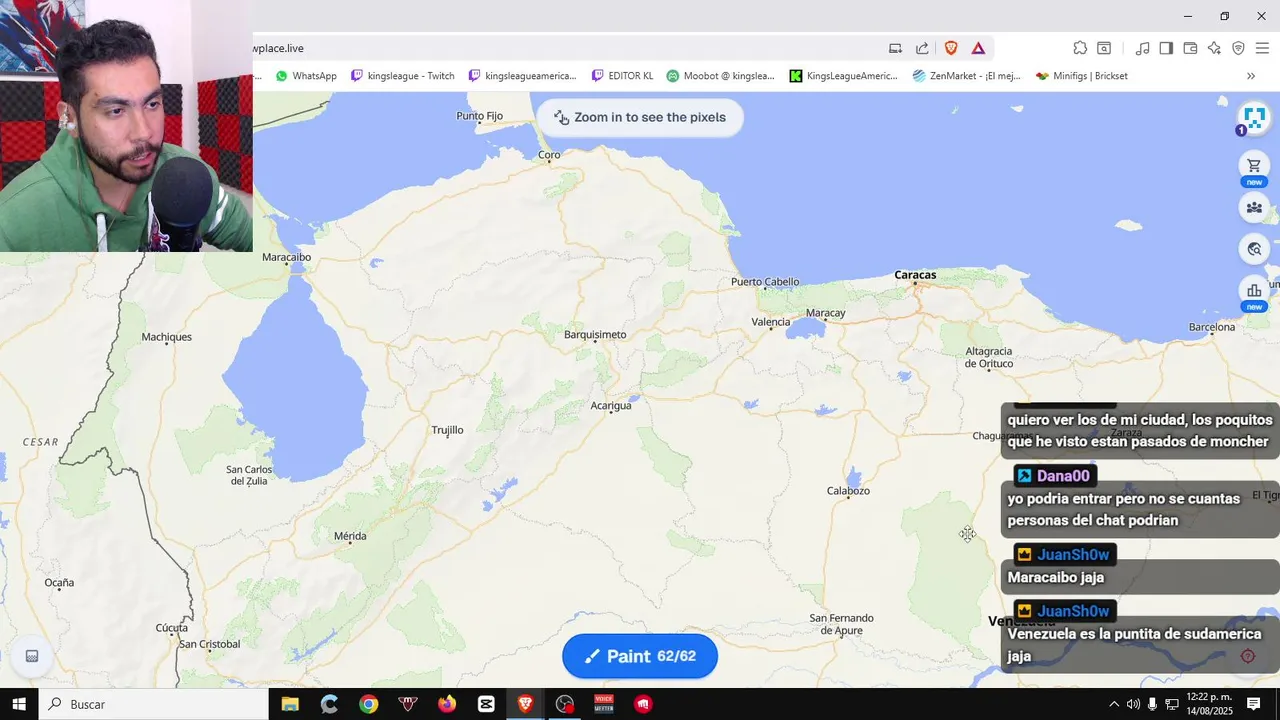This screenshot has width=1280, height=720.
Task: Click the Paint 62/62 button
Action: click(x=640, y=656)
